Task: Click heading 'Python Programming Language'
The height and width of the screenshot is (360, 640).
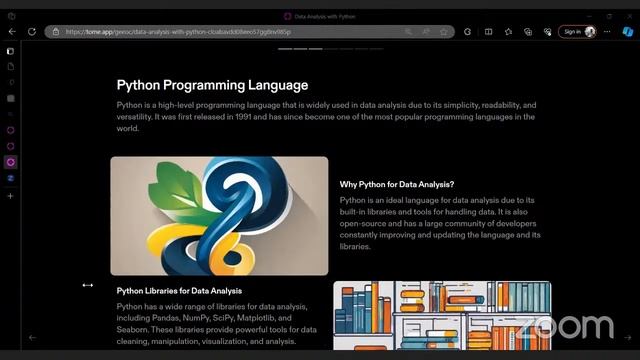Action: coord(212,85)
